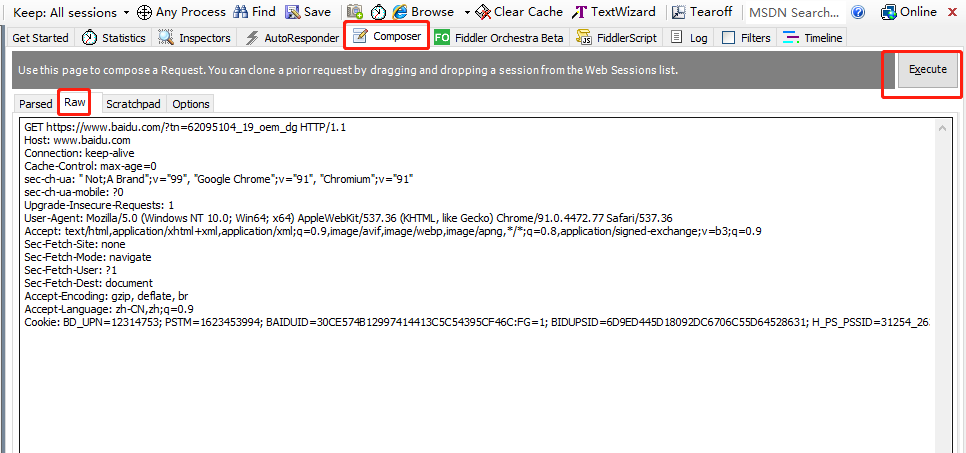Switch to the AutoResponder tab
The width and height of the screenshot is (966, 453).
click(292, 38)
